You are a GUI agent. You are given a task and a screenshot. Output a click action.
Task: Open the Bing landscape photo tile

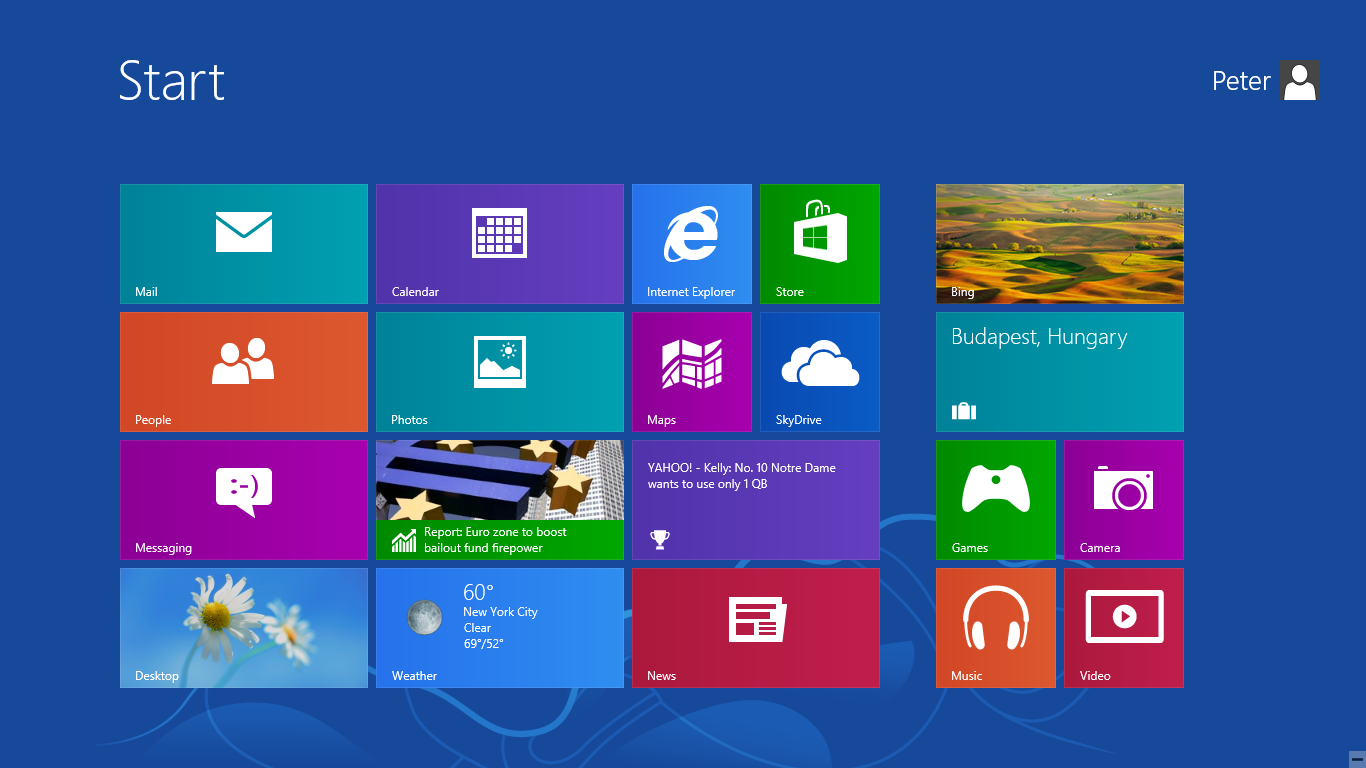tap(1060, 244)
